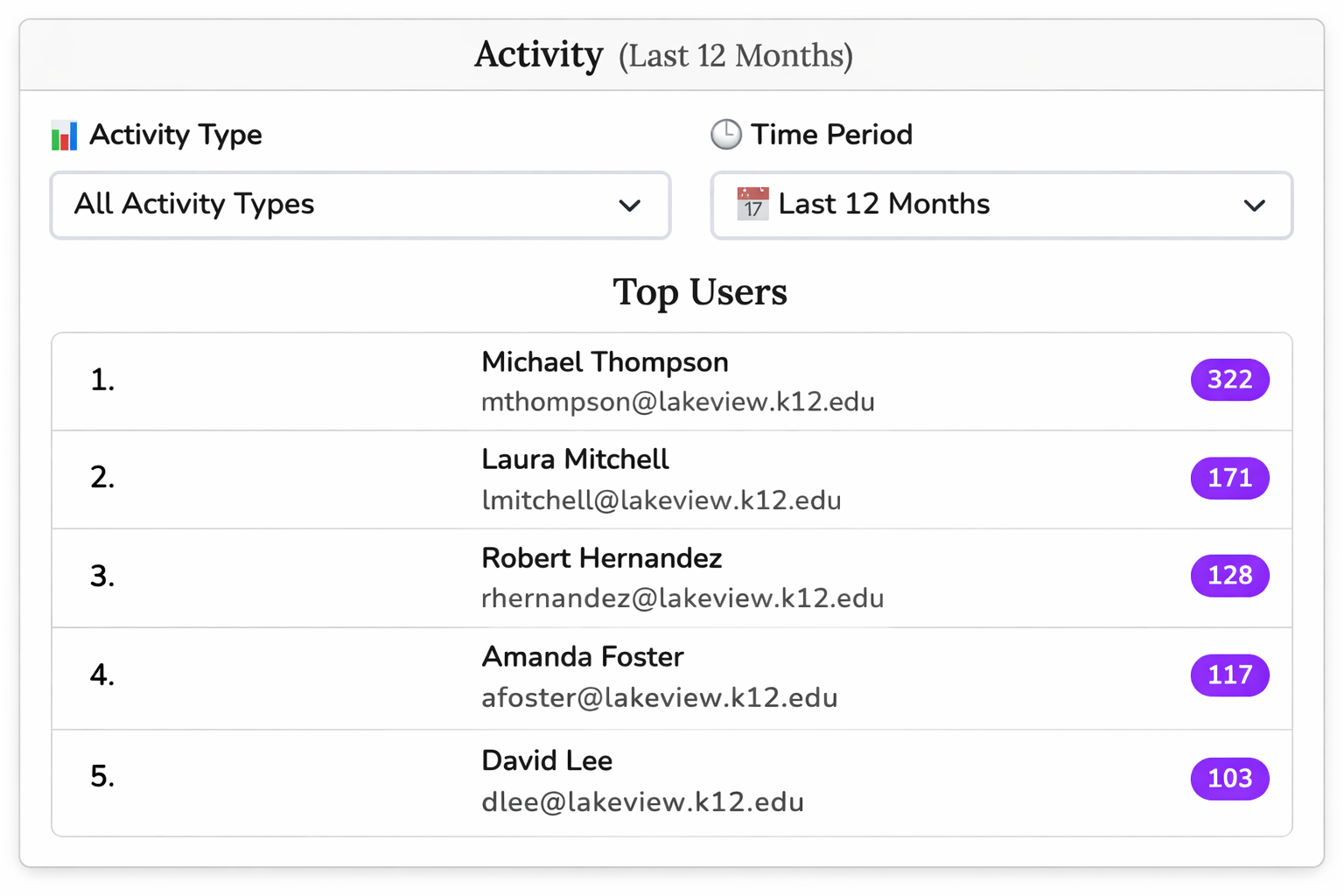Click the clock icon next to Time Period
The image size is (1344, 896).
point(726,134)
